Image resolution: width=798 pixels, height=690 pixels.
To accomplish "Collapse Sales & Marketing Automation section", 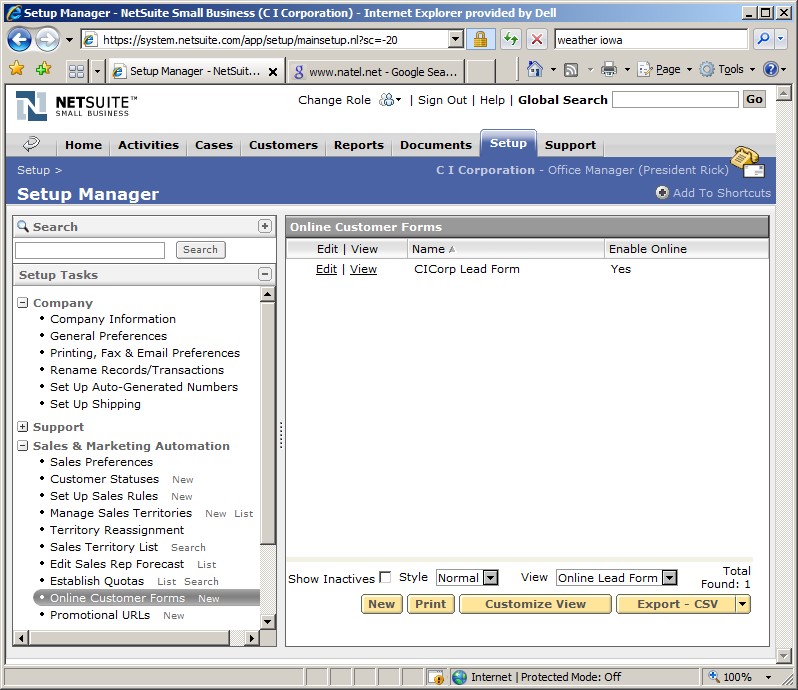I will pyautogui.click(x=22, y=446).
